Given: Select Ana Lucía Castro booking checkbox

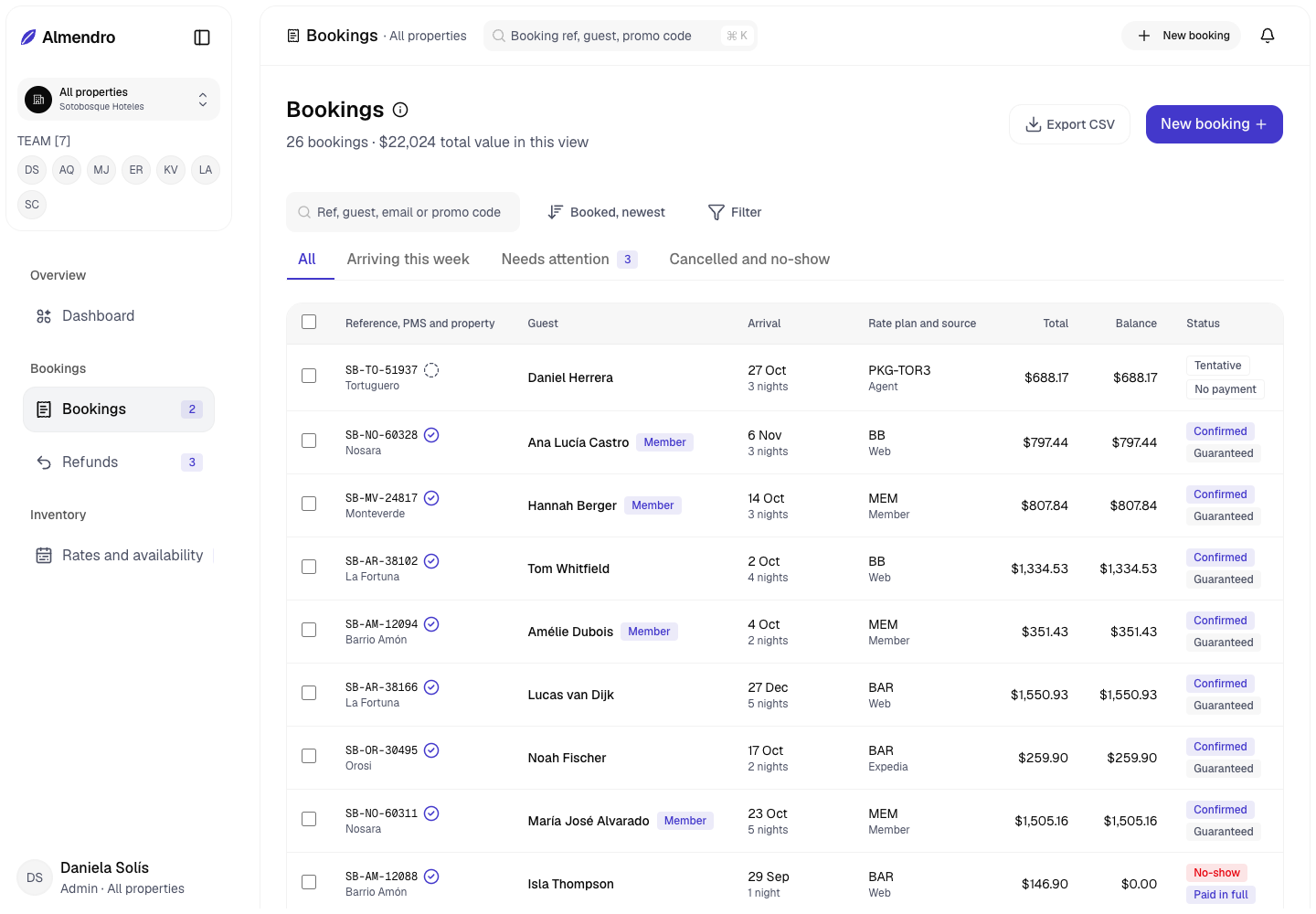Looking at the screenshot, I should [x=309, y=441].
